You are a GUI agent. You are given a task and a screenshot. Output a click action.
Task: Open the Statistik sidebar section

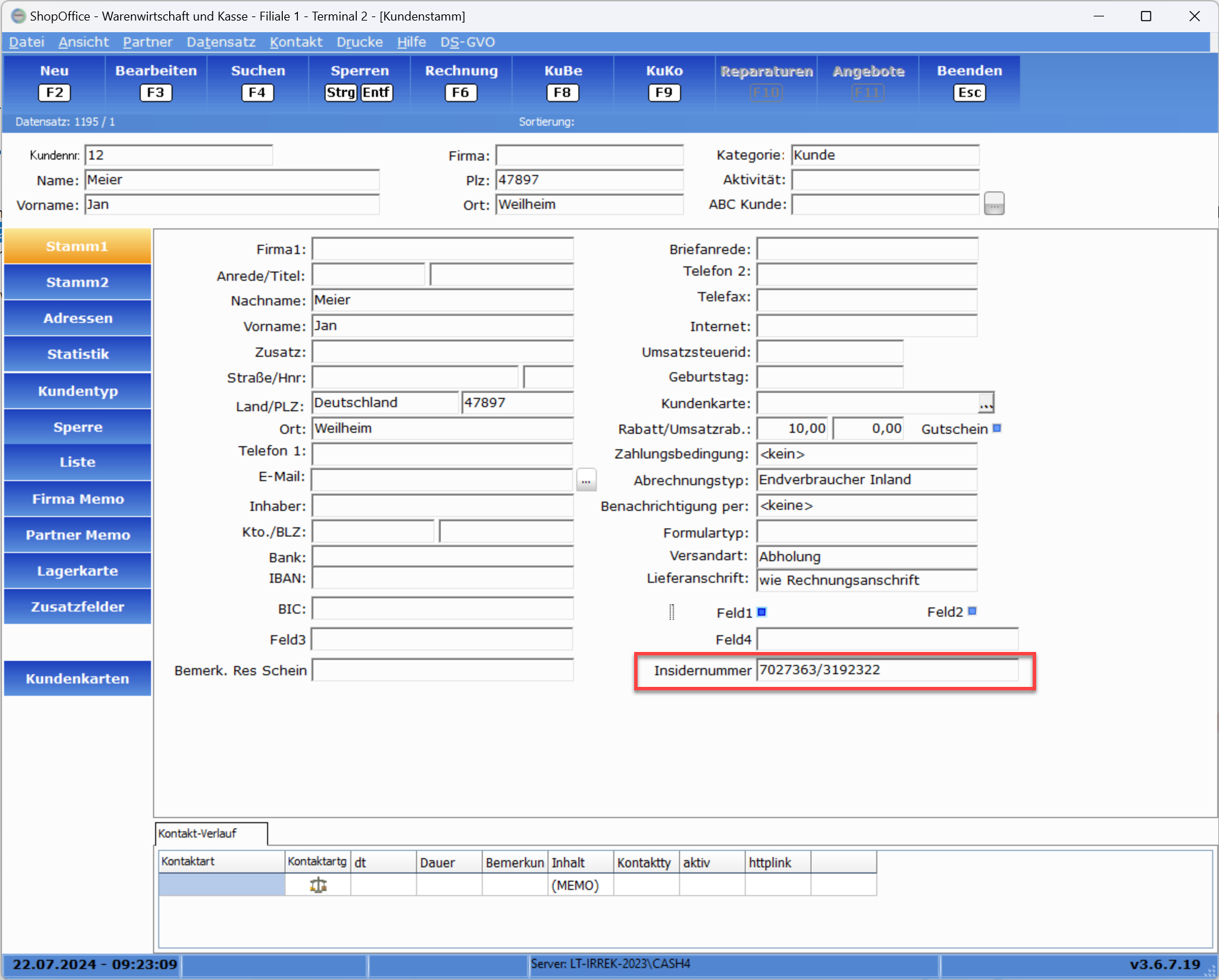[77, 354]
